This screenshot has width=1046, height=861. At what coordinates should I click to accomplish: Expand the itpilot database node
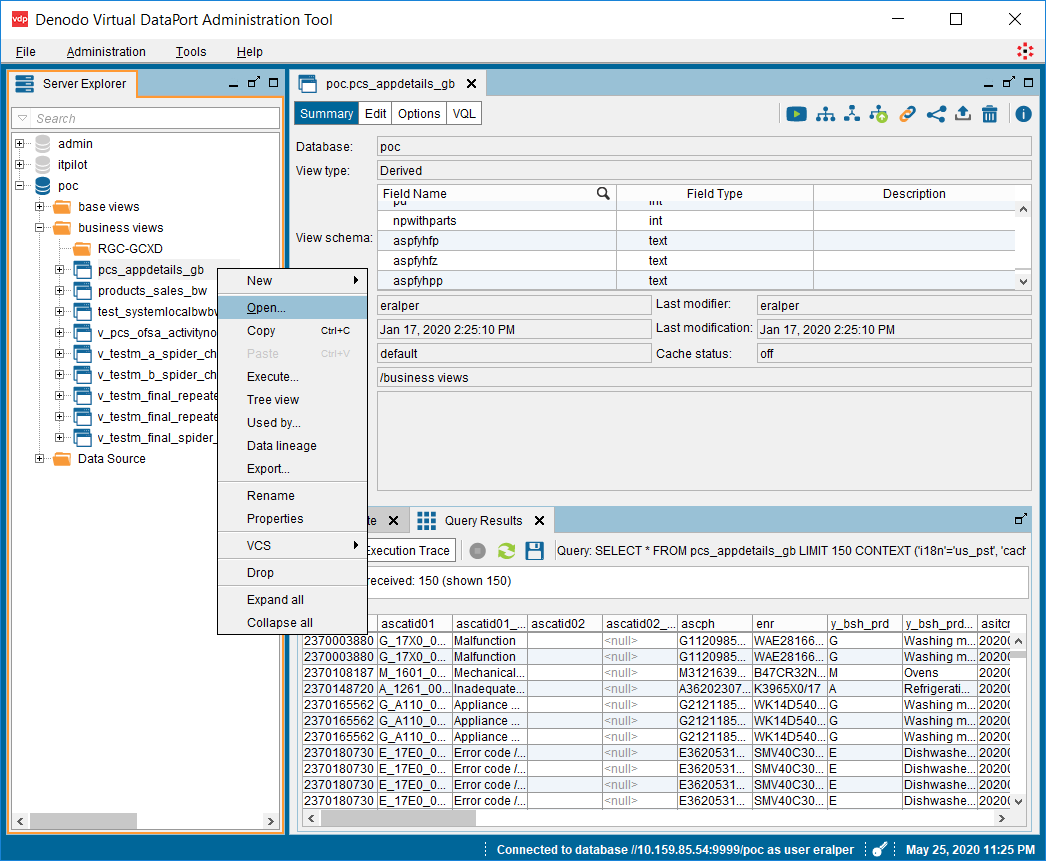pyautogui.click(x=19, y=164)
